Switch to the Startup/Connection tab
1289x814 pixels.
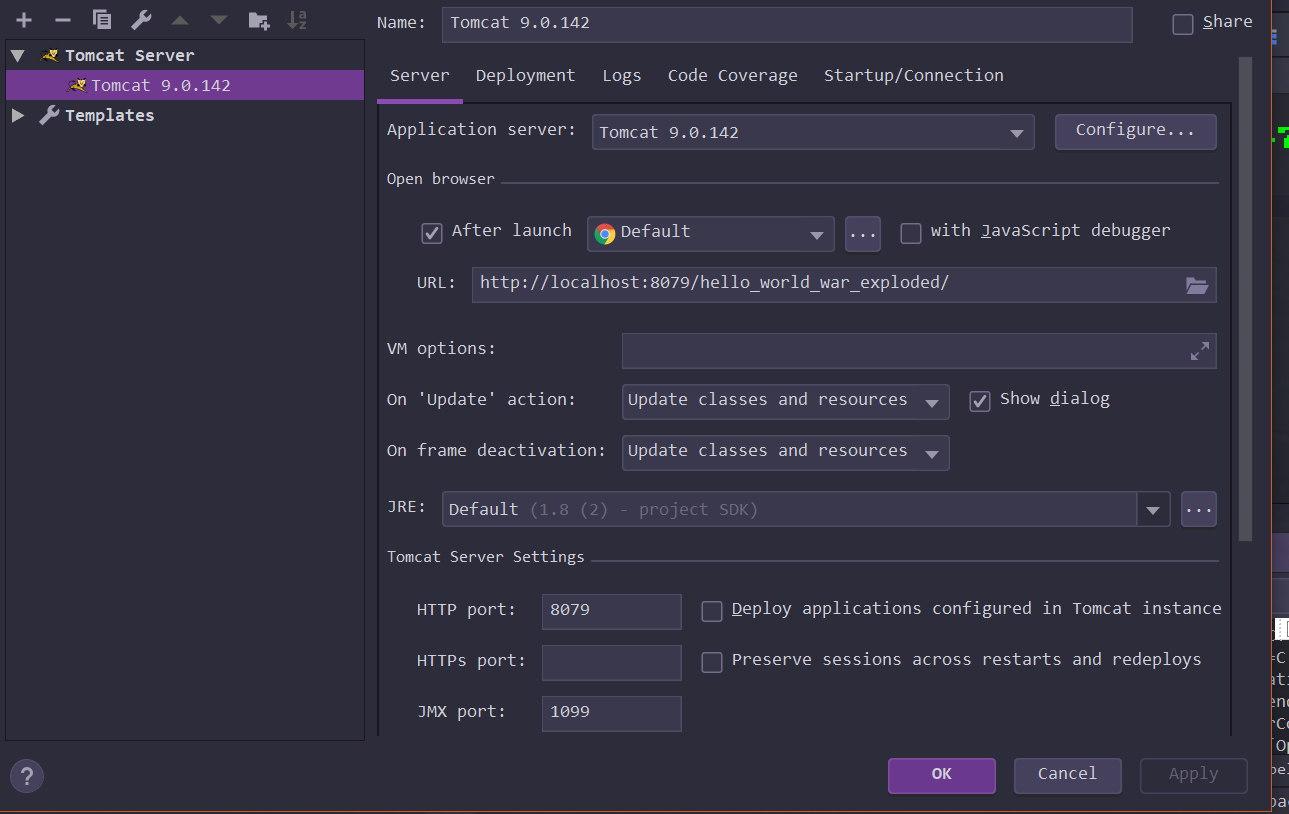(x=914, y=76)
